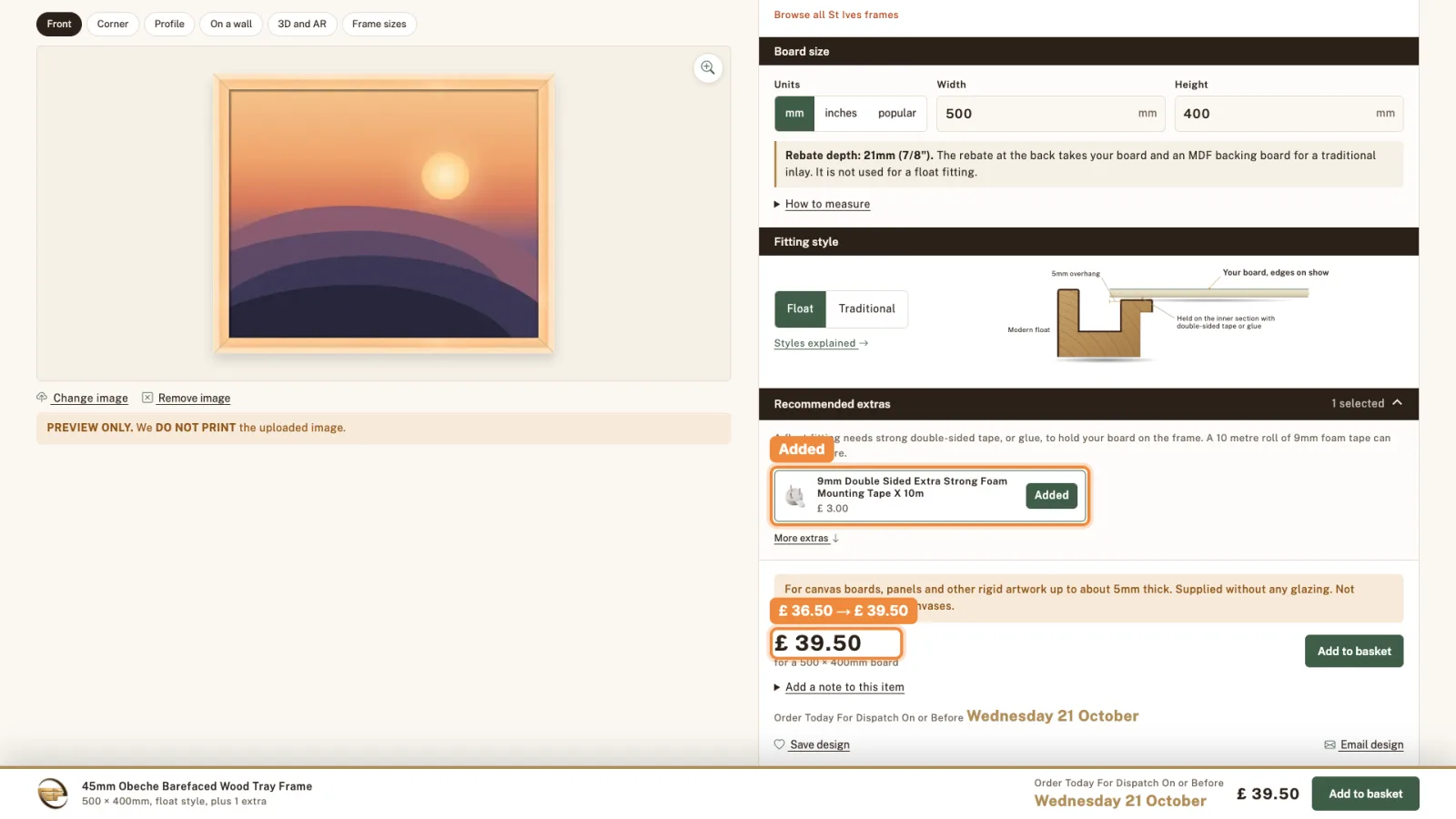1456x819 pixels.
Task: Switch units to inches
Action: (841, 114)
